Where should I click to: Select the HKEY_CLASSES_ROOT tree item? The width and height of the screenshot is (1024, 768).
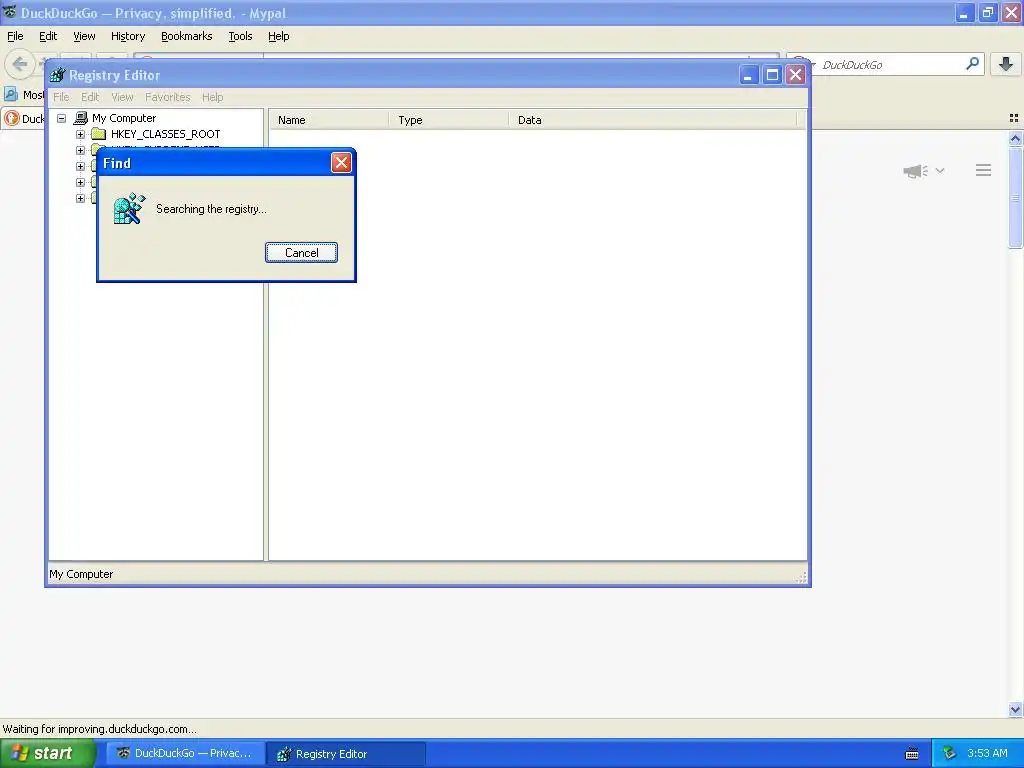[165, 134]
